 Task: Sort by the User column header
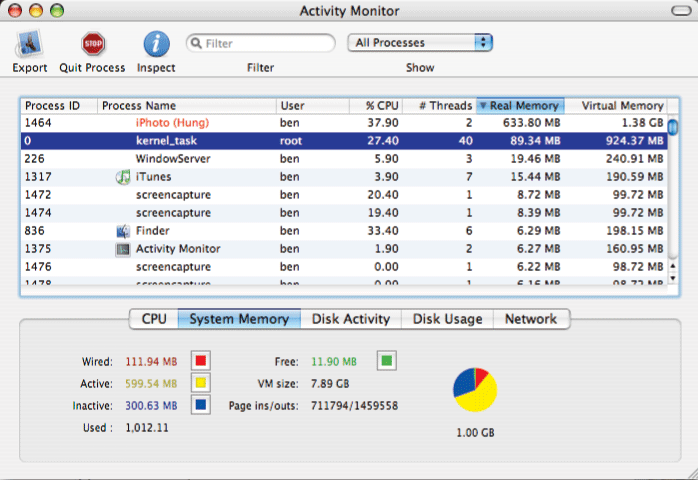point(312,106)
